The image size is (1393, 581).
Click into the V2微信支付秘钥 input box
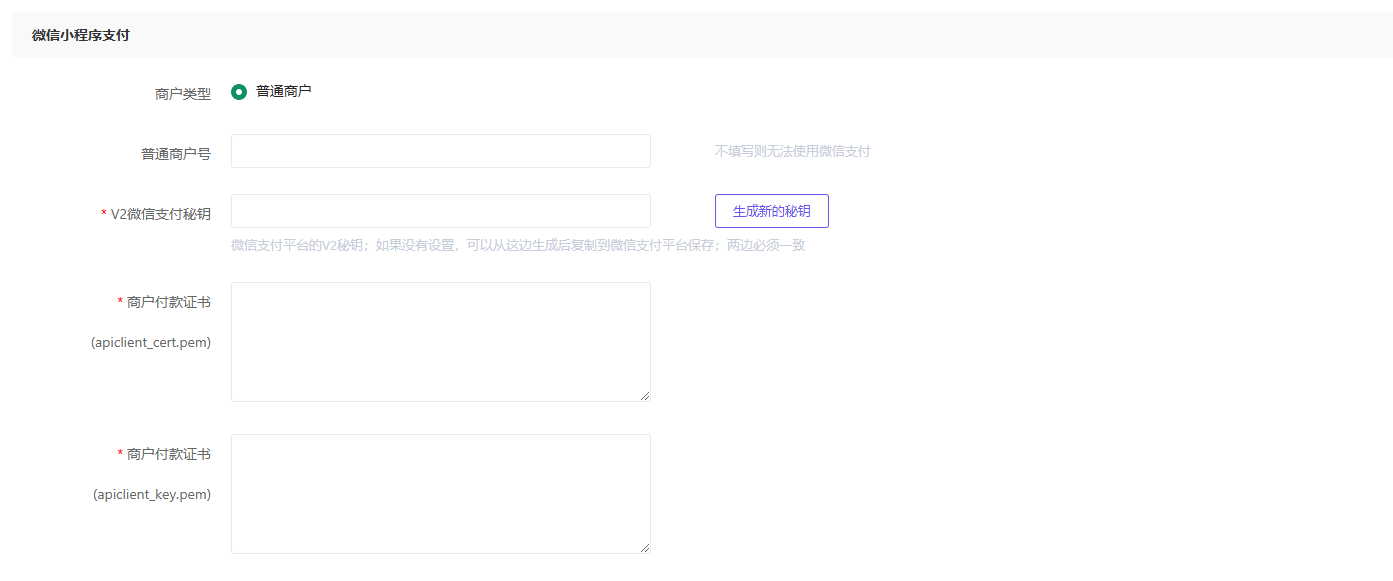tap(440, 211)
